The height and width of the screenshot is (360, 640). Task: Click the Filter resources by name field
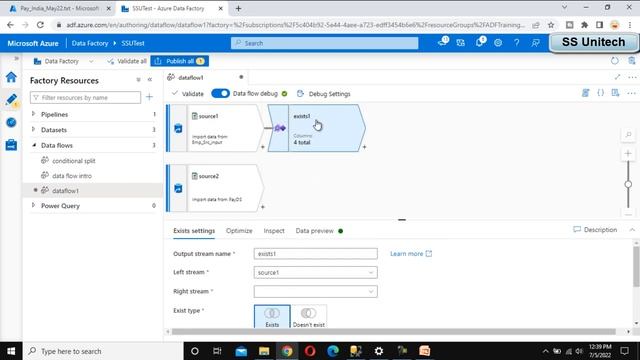85,97
